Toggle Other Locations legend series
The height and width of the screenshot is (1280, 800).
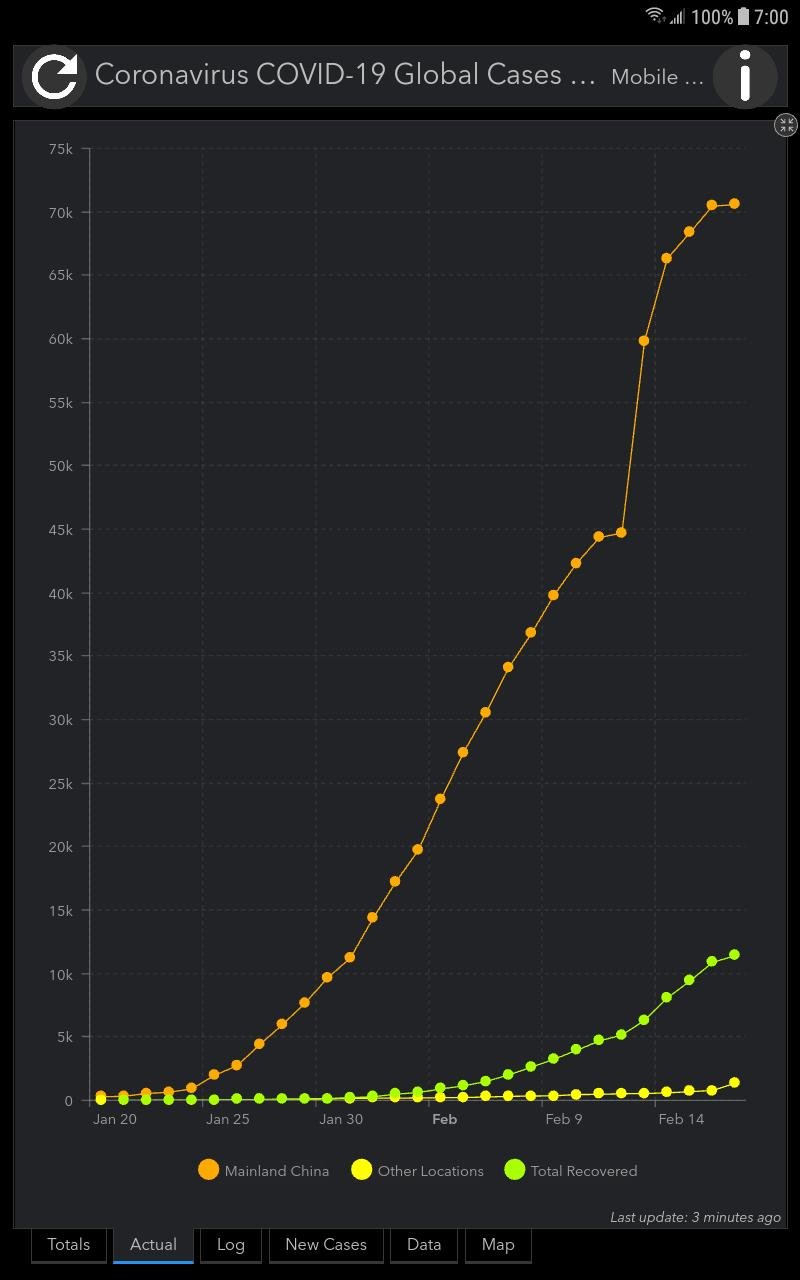coord(417,1170)
